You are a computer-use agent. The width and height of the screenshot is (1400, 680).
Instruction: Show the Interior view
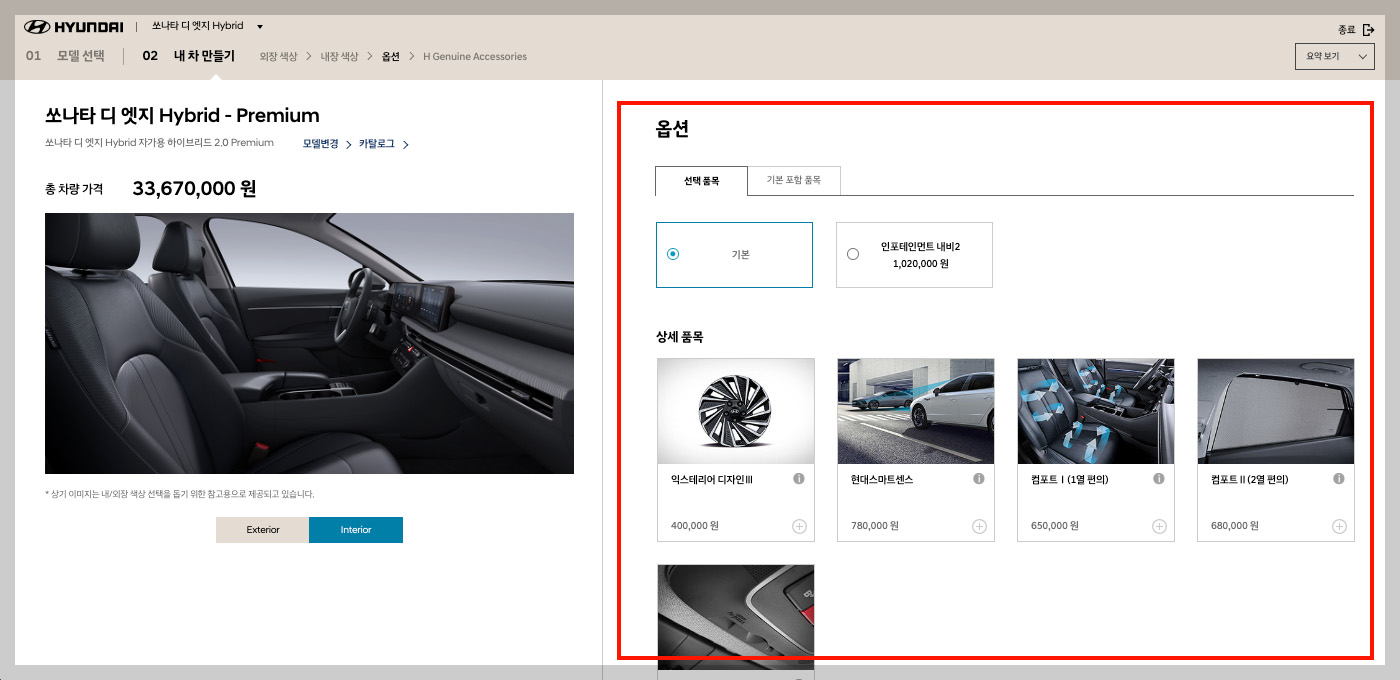point(356,530)
